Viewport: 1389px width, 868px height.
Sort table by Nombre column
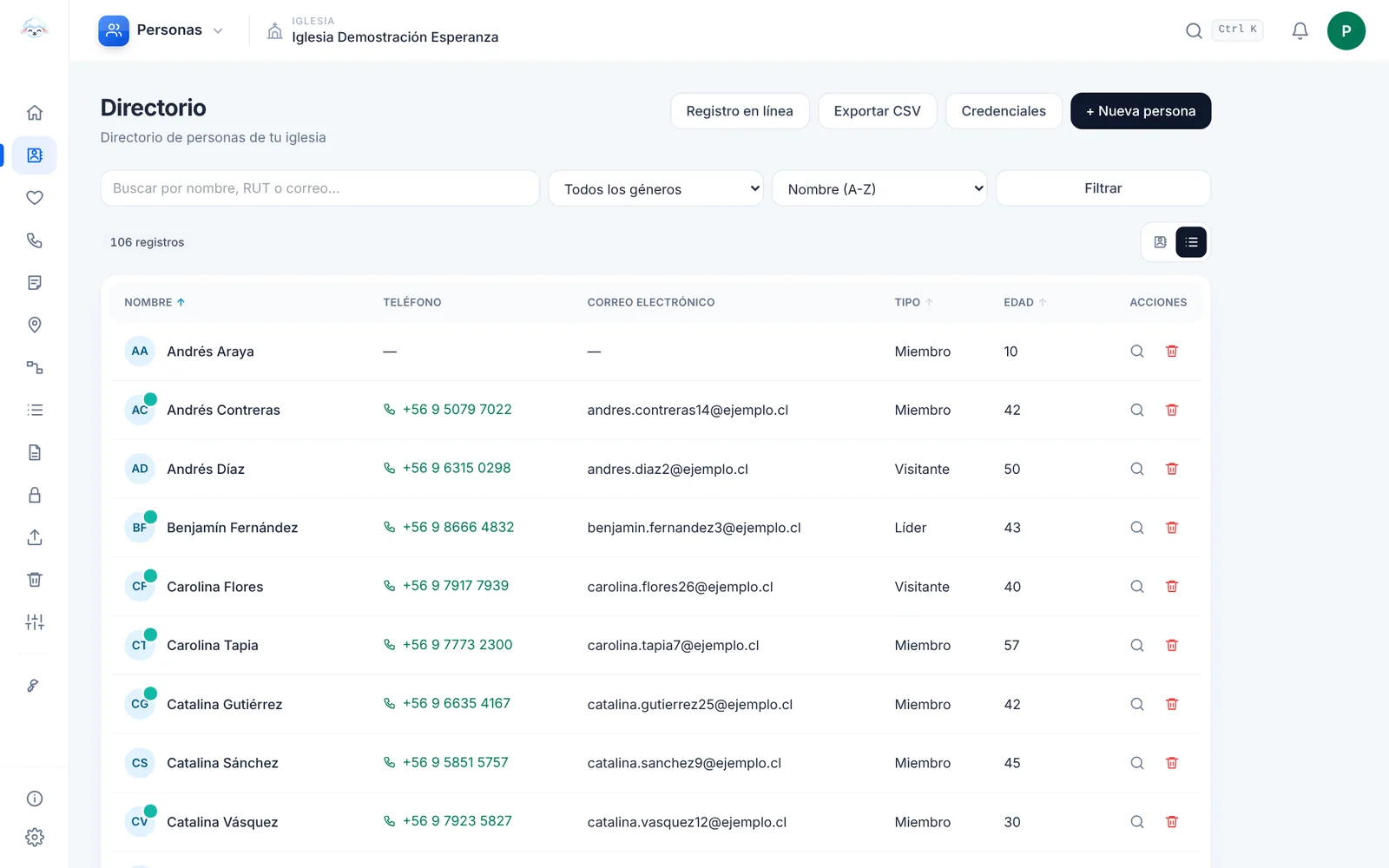[155, 302]
